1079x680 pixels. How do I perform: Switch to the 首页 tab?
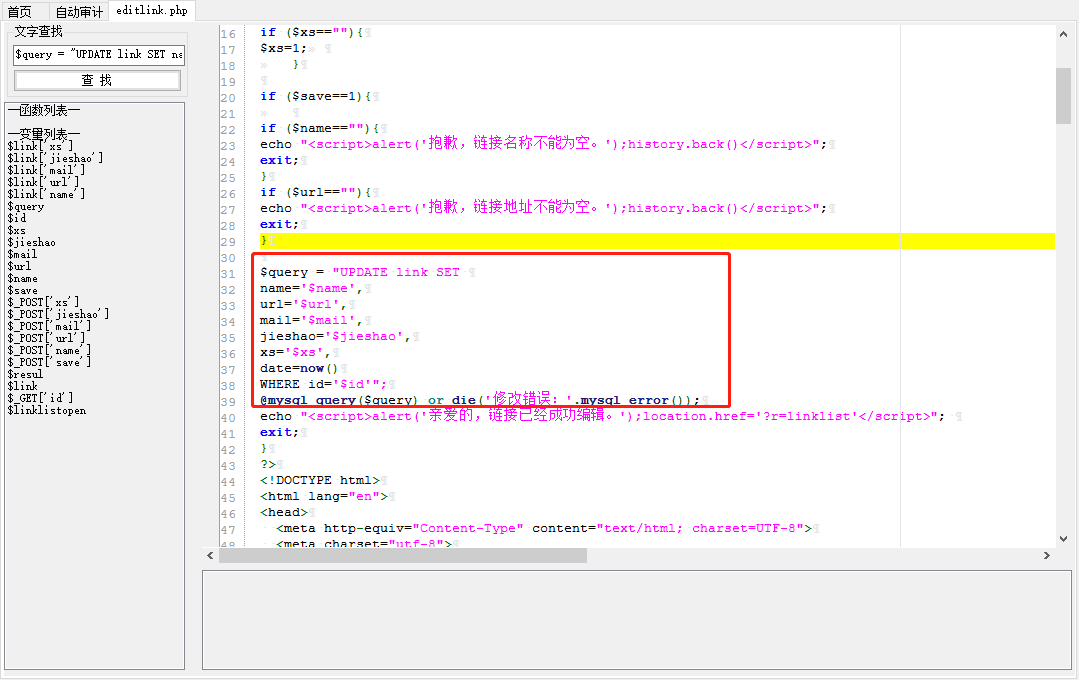pyautogui.click(x=20, y=12)
